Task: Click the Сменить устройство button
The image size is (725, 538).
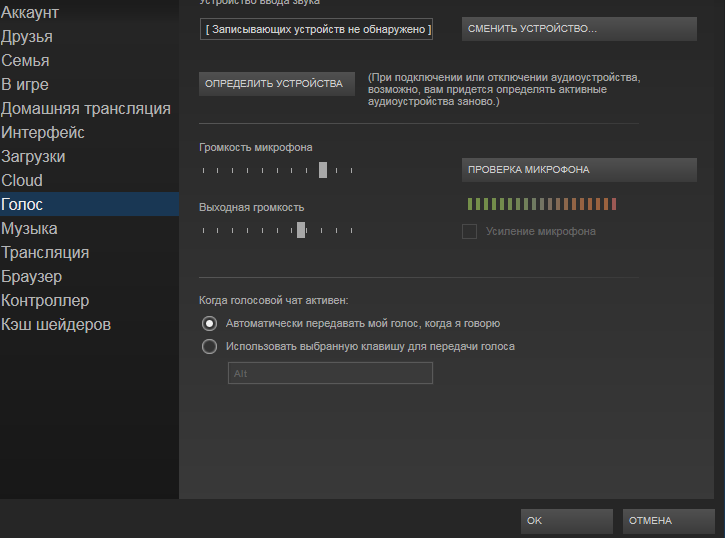Action: point(579,29)
